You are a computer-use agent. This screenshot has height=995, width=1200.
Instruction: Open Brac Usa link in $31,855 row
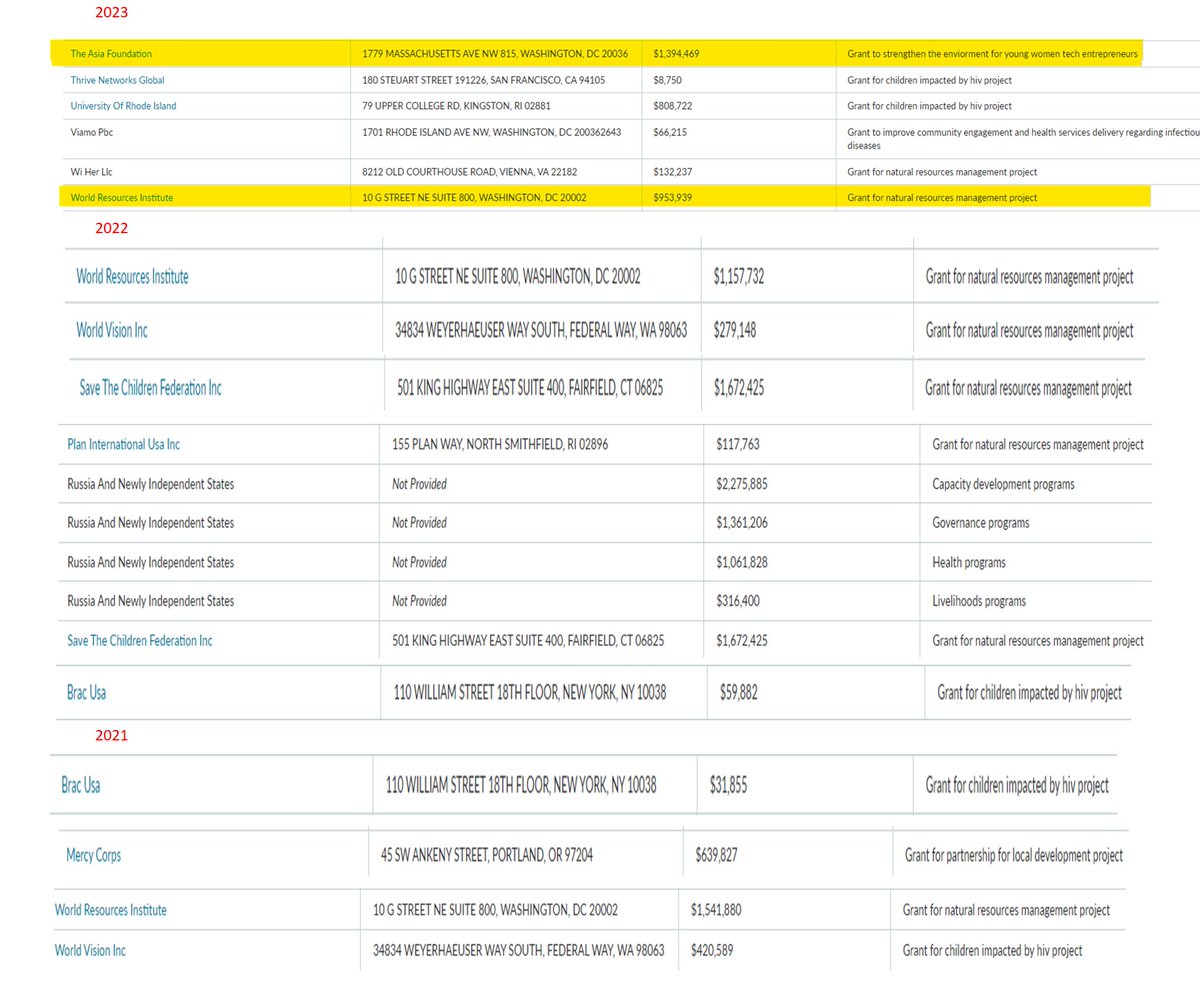(80, 786)
